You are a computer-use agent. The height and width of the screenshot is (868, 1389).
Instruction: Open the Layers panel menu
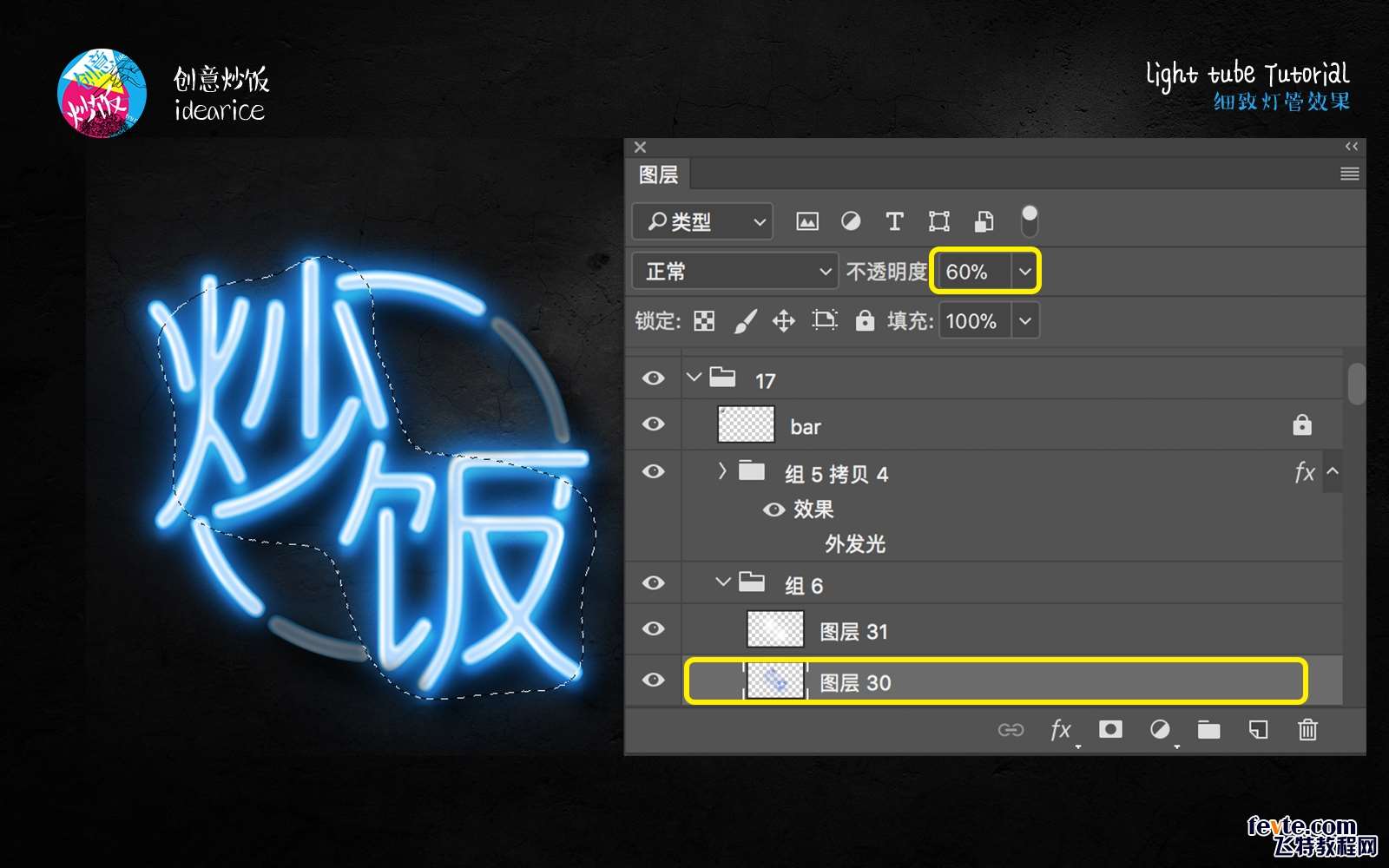[1349, 174]
